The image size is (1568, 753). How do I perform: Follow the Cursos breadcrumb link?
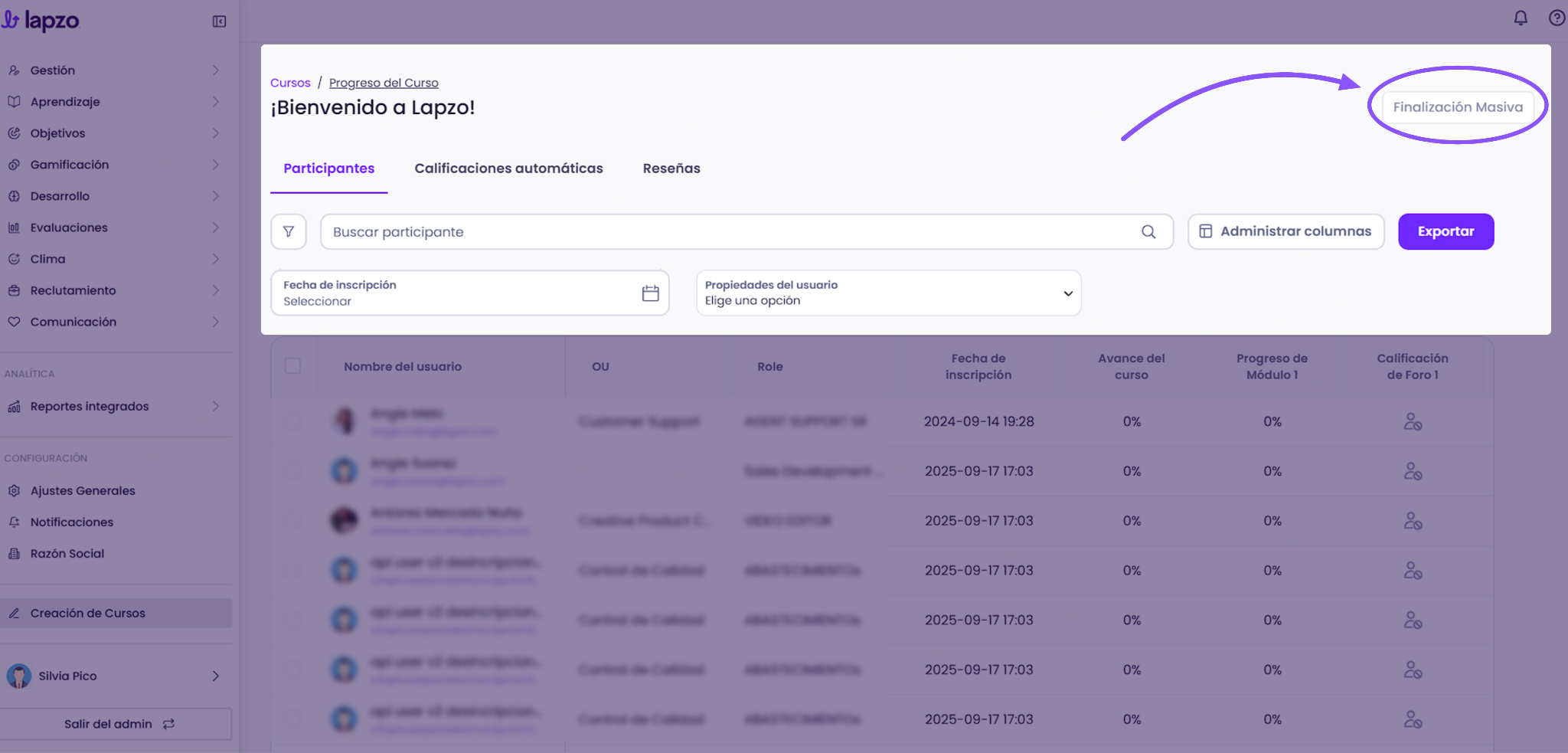pos(290,83)
